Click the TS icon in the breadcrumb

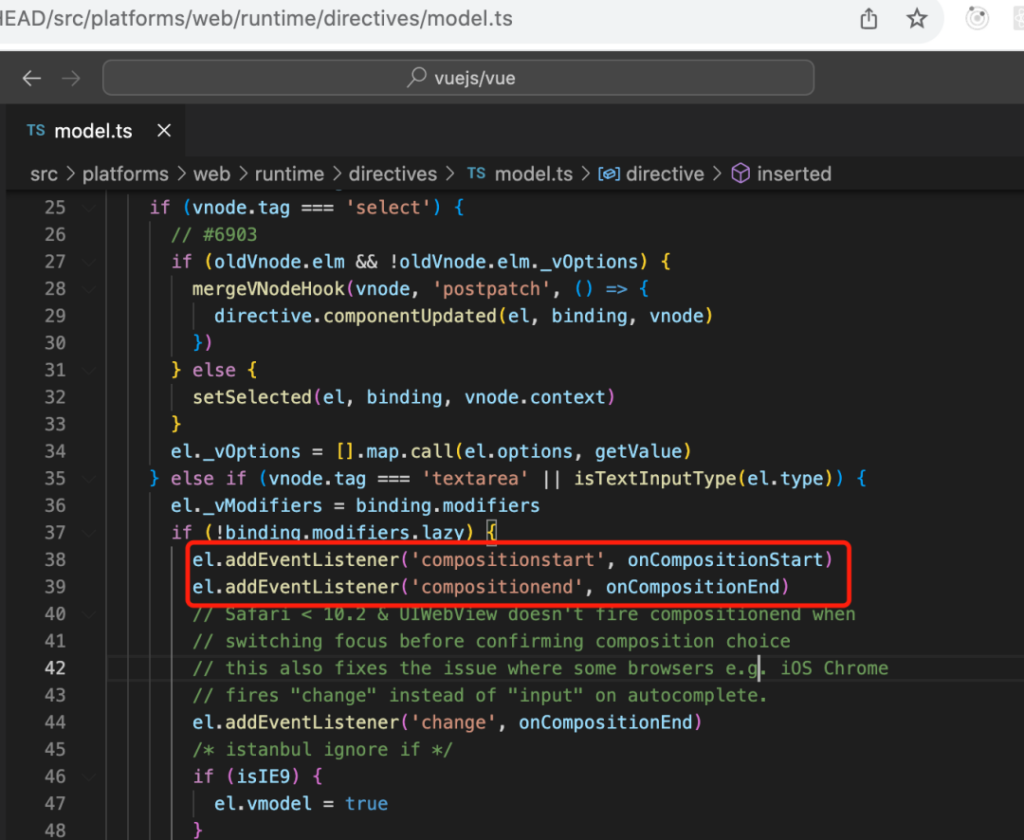click(x=476, y=174)
